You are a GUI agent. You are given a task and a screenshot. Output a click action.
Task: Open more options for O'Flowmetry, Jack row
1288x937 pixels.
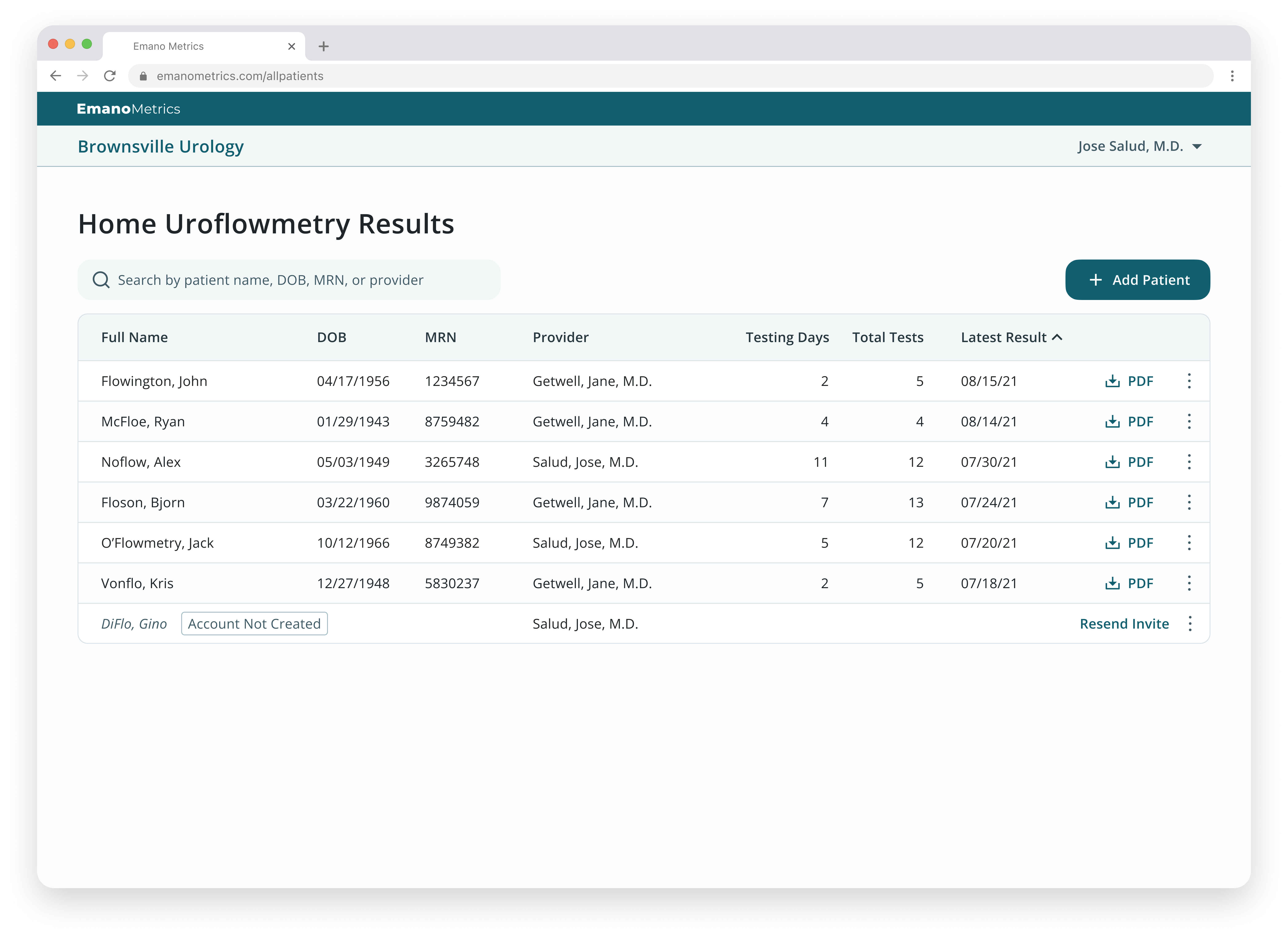(x=1189, y=543)
